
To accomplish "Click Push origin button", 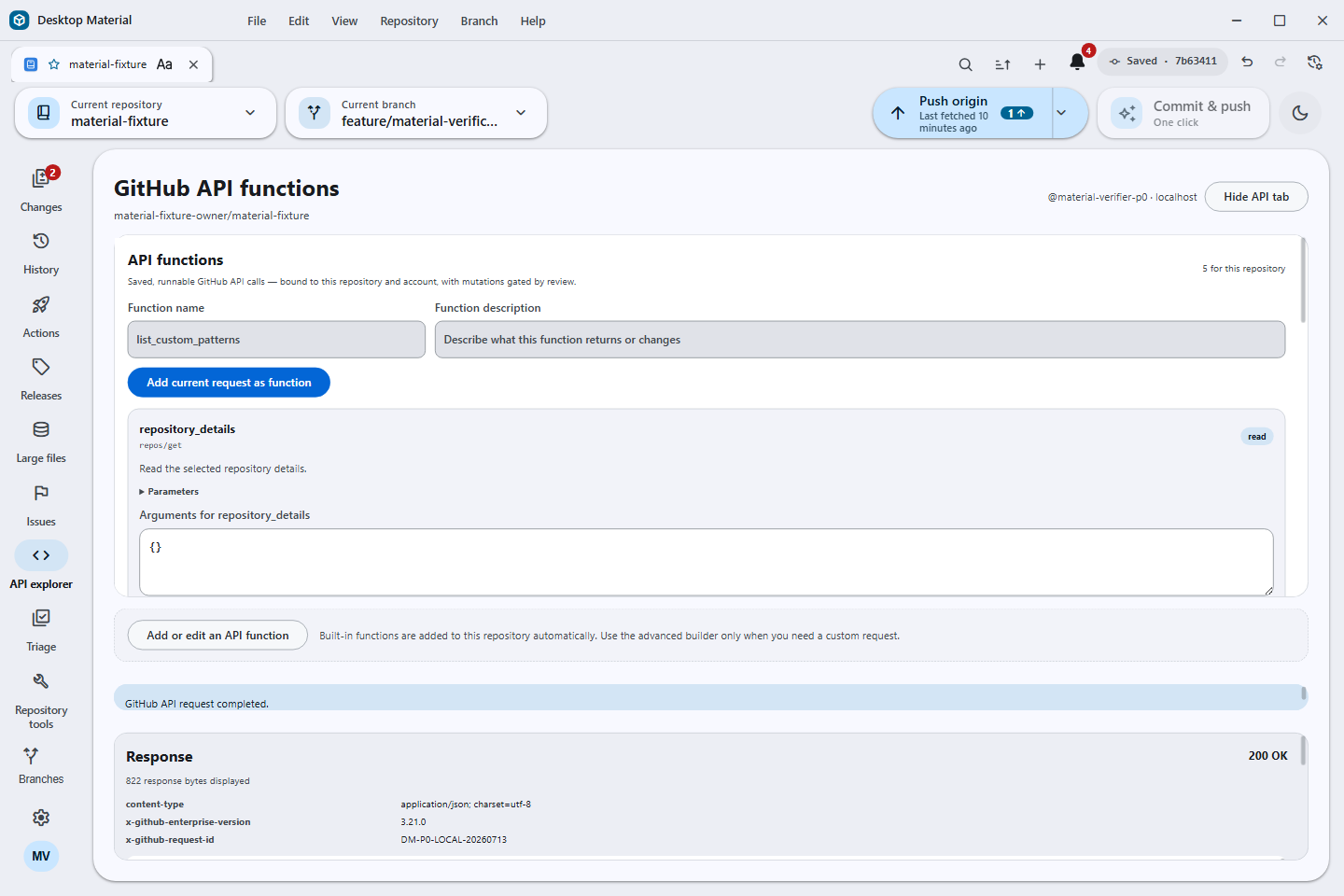I will [963, 113].
